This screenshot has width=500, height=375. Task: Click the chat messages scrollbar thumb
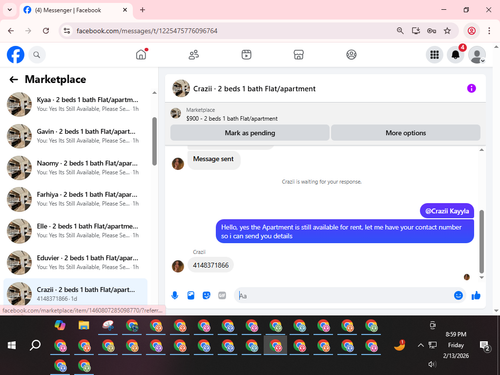tap(481, 242)
